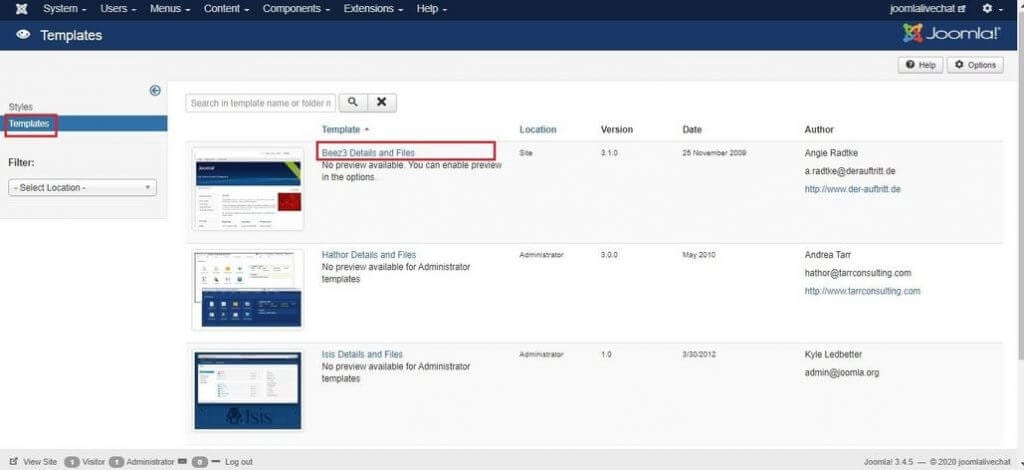Open the Components menu
This screenshot has height=470, width=1024.
coord(296,9)
